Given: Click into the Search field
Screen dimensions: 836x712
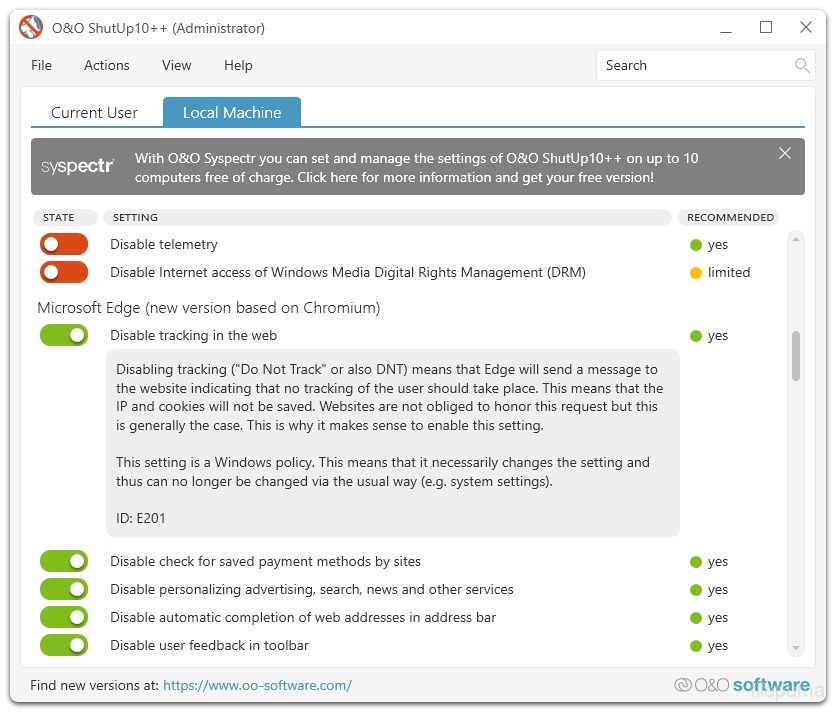Looking at the screenshot, I should coord(692,66).
